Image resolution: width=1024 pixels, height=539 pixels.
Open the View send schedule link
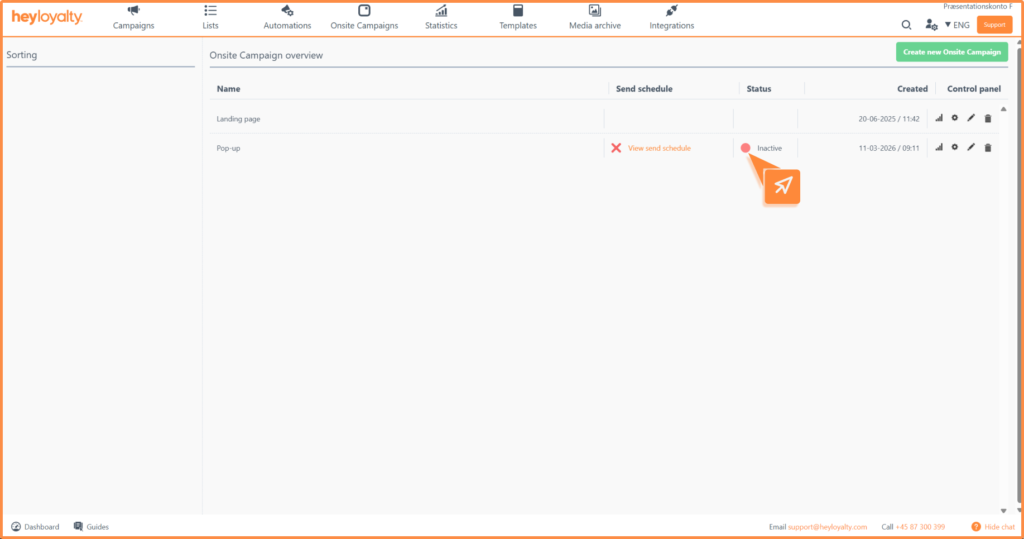[x=659, y=148]
